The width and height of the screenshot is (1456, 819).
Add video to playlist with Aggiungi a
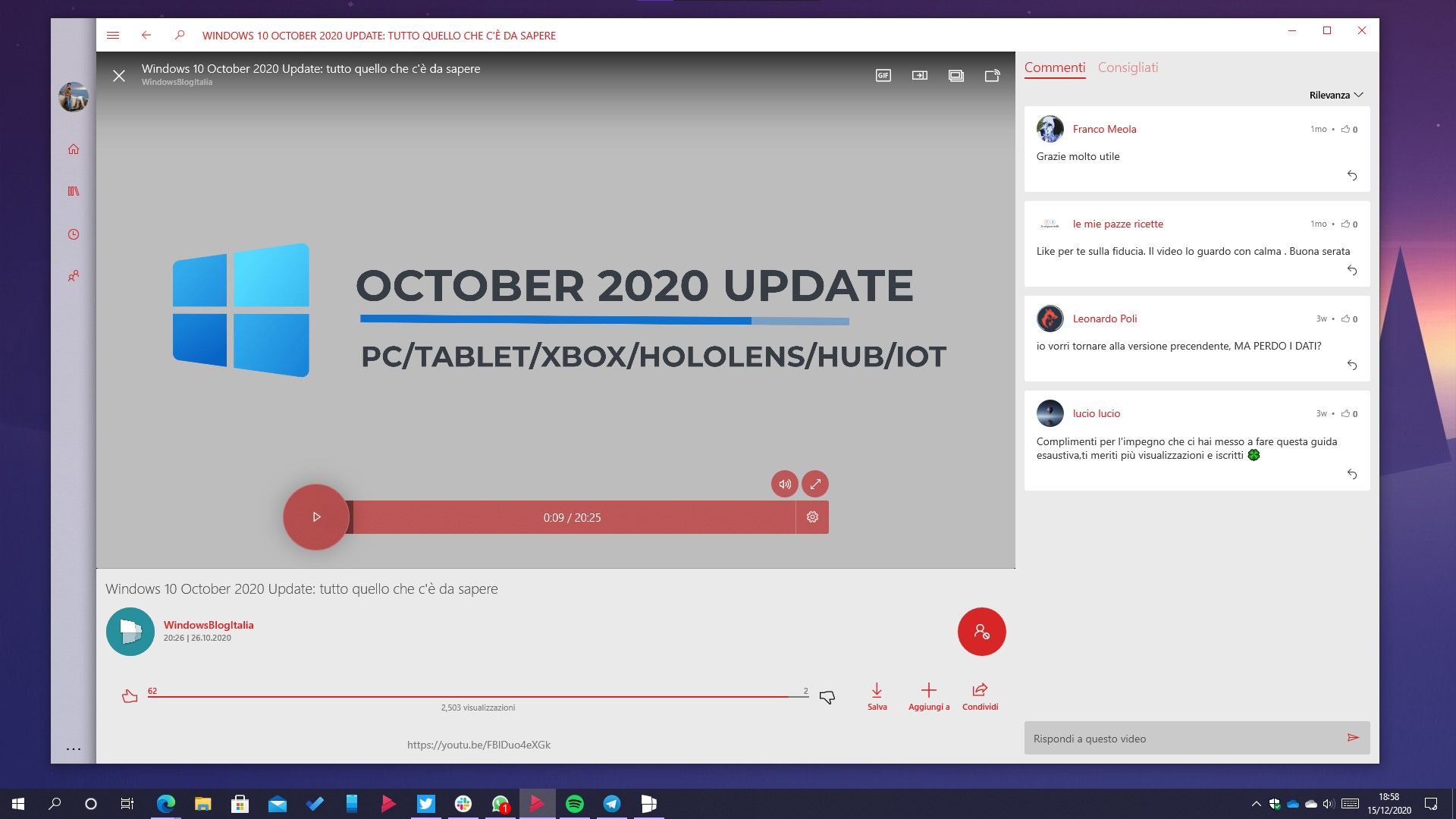point(929,696)
